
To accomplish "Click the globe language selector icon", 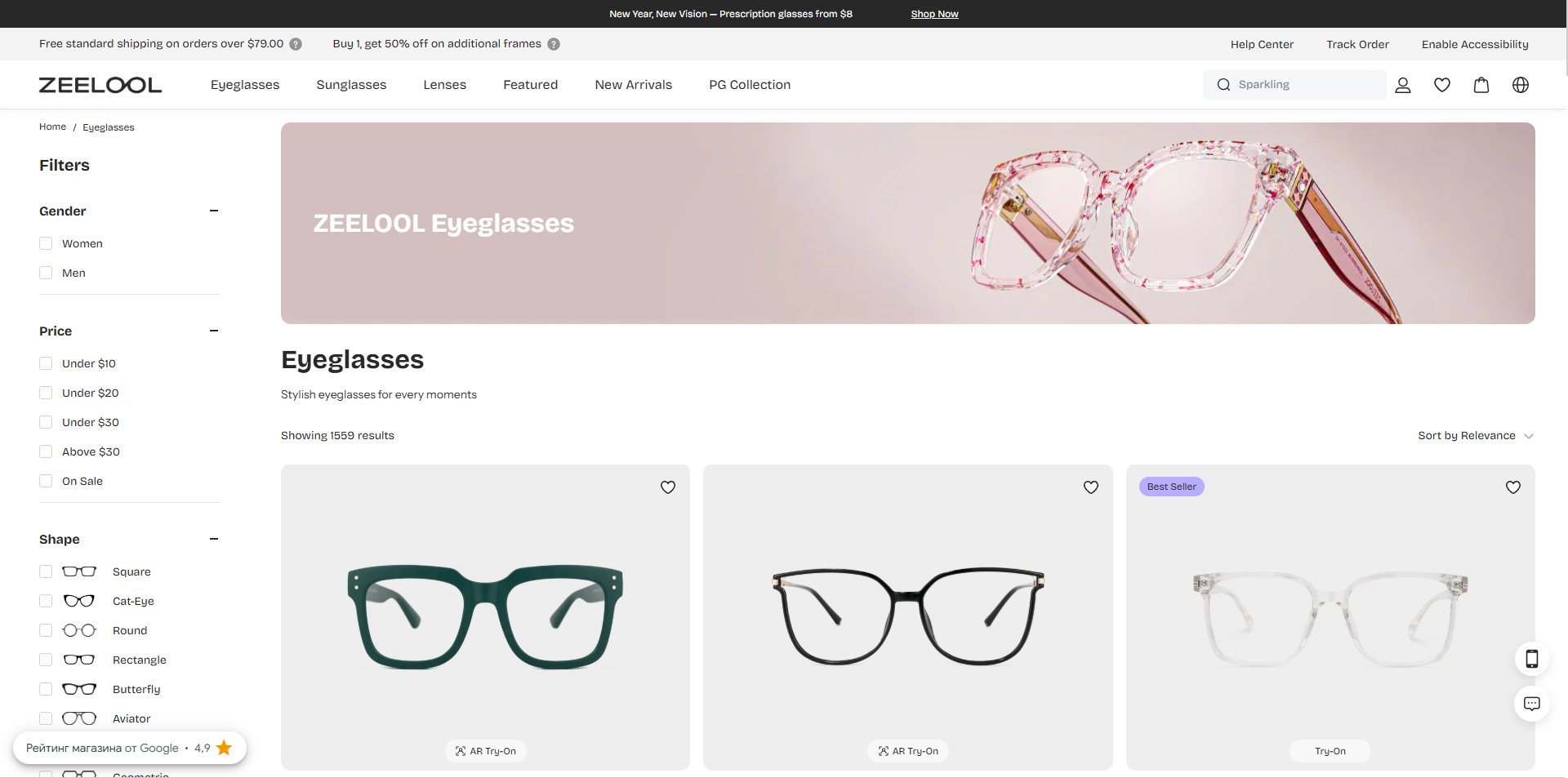I will (1521, 85).
